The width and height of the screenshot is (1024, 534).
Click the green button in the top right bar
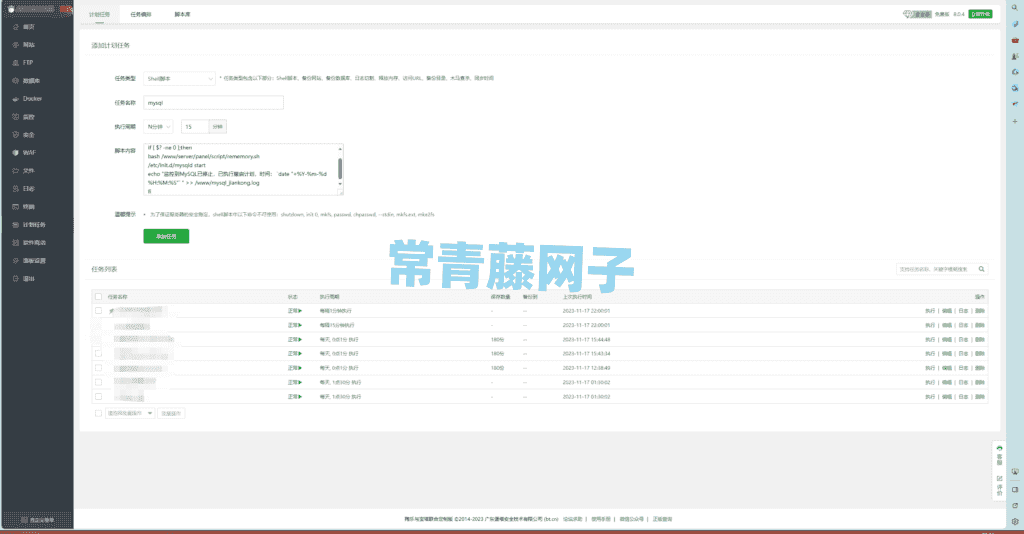point(980,14)
